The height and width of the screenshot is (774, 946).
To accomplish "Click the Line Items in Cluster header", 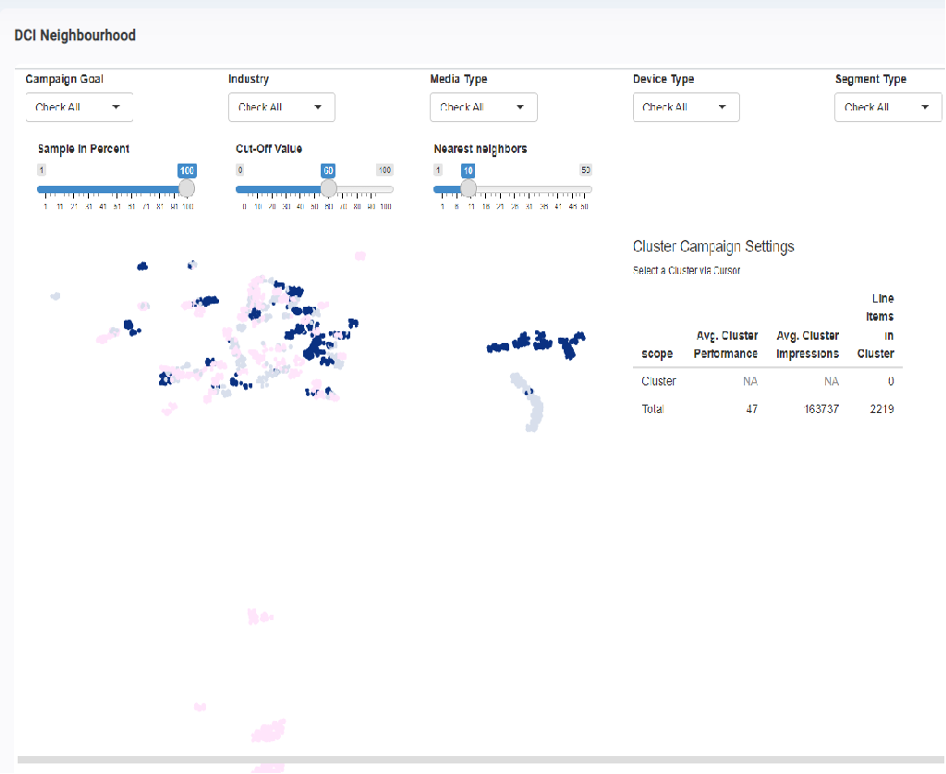I will tap(876, 326).
